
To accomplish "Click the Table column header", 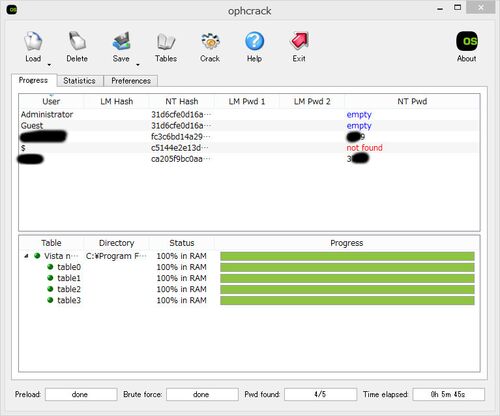I will pyautogui.click(x=51, y=243).
